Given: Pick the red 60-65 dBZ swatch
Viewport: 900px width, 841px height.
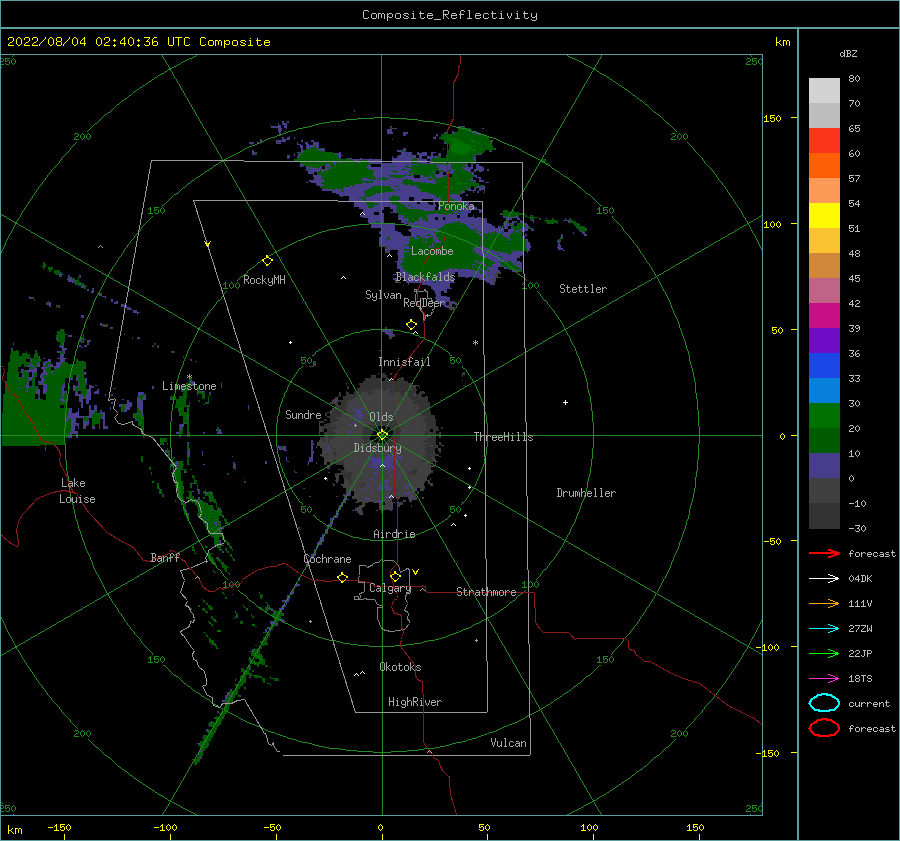Looking at the screenshot, I should pos(824,141).
